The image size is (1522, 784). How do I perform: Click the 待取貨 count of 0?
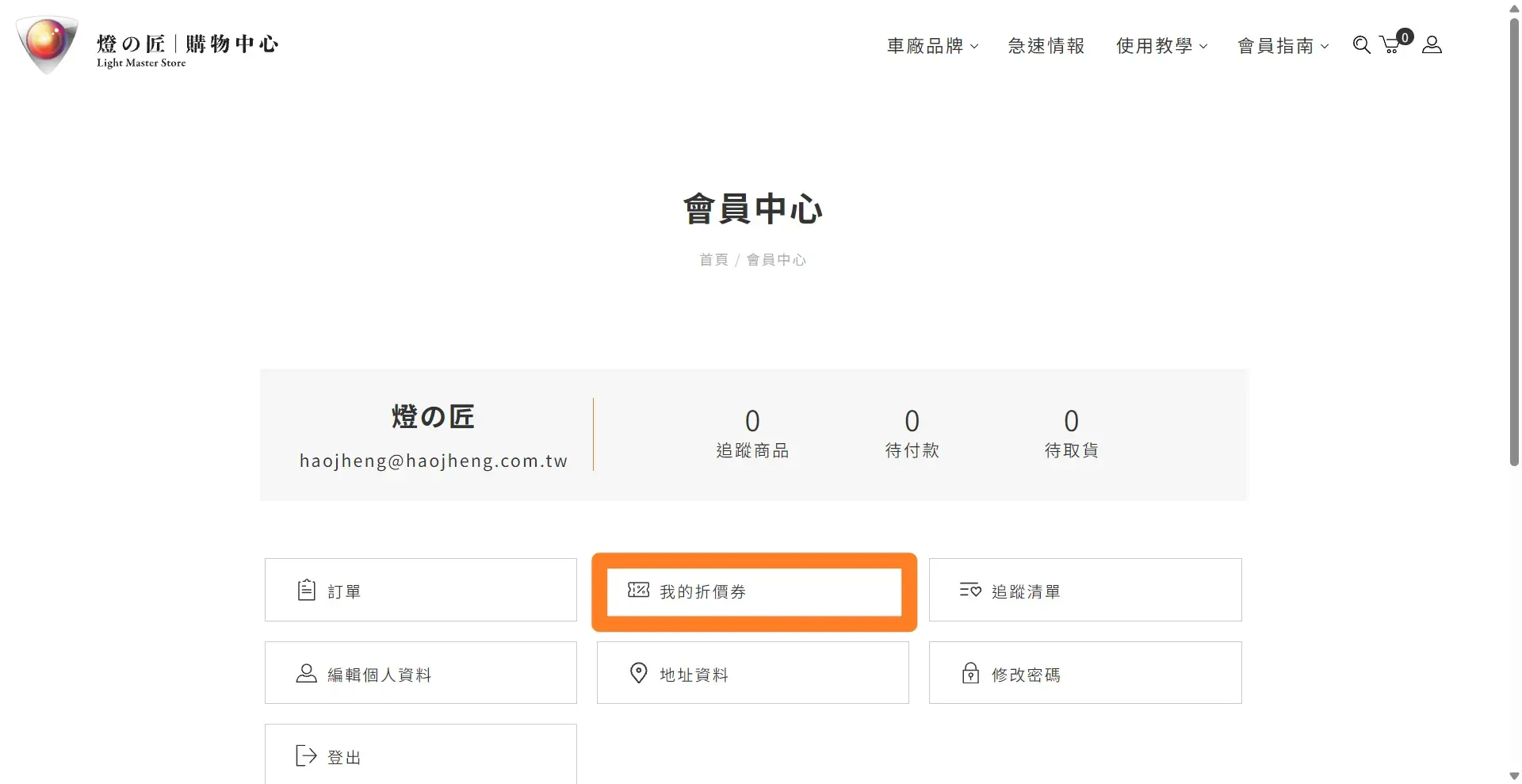tap(1071, 420)
